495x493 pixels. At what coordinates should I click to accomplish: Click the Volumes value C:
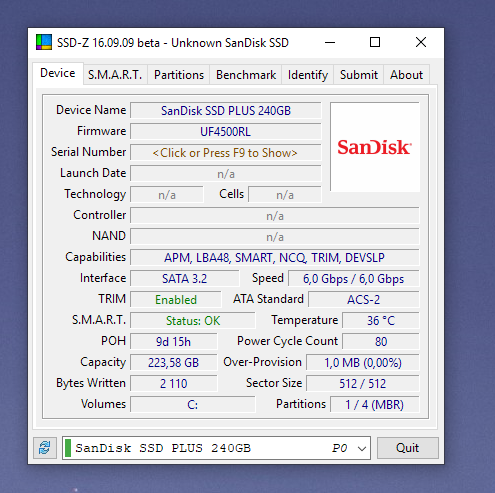click(x=193, y=405)
